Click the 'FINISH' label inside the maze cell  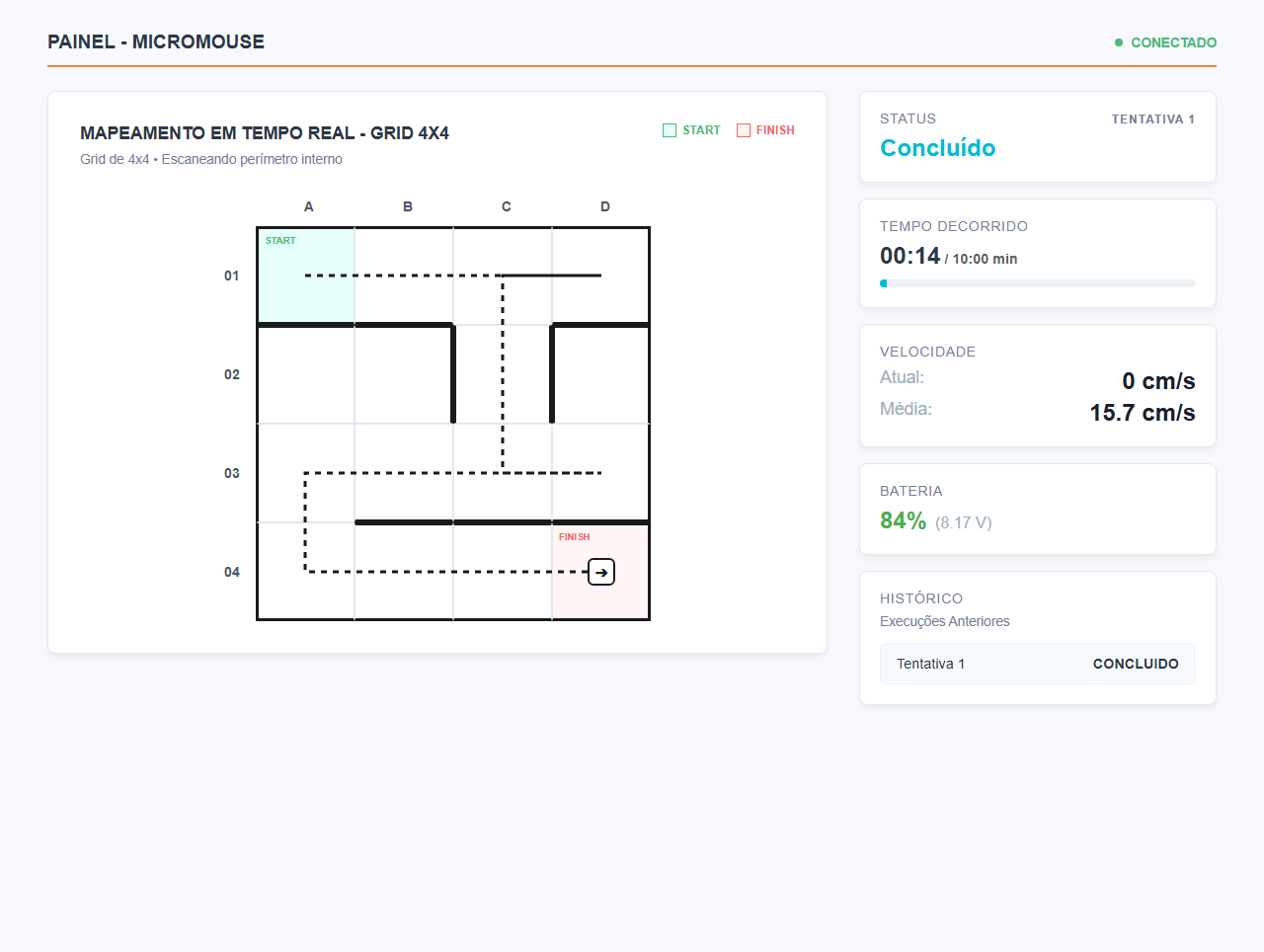click(x=575, y=537)
